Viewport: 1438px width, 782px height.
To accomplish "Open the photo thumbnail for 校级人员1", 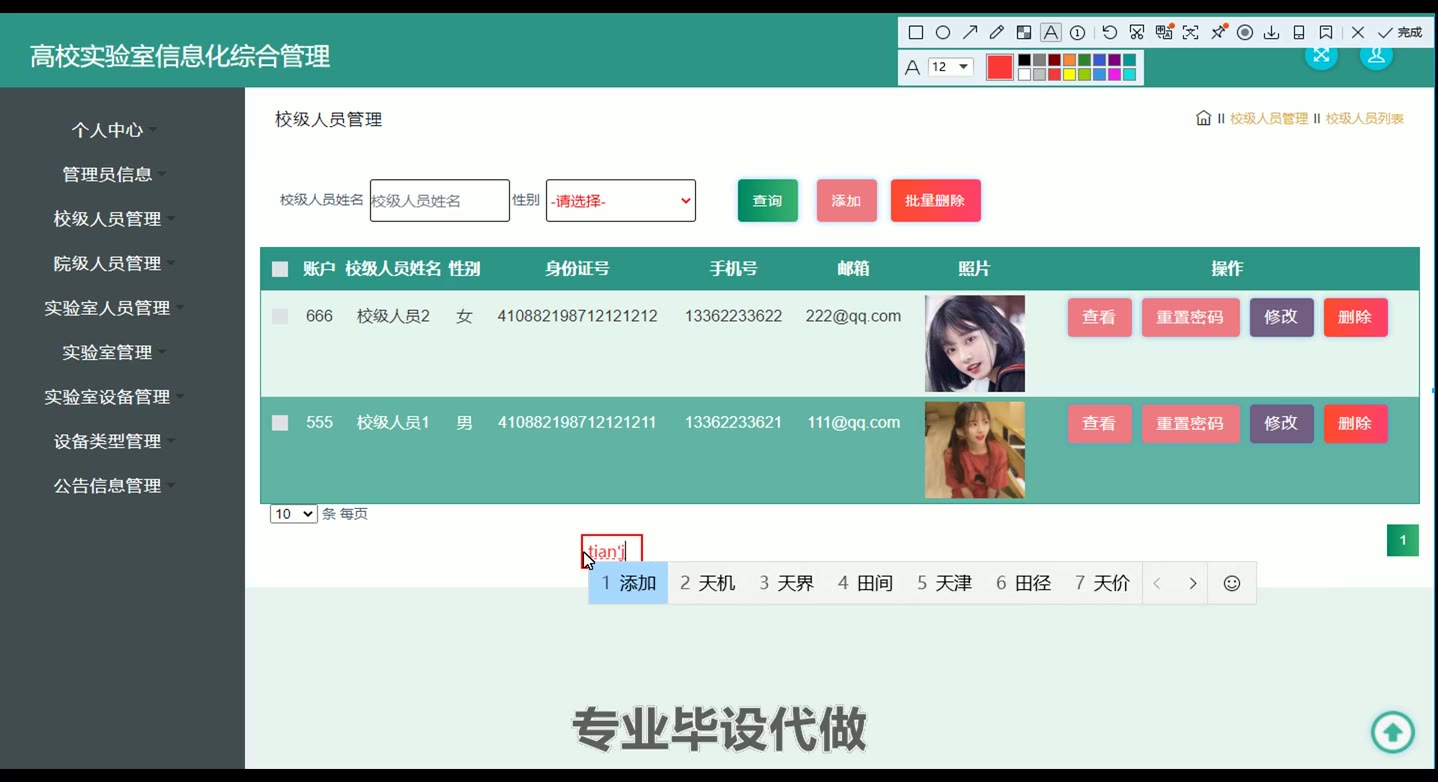I will click(975, 450).
